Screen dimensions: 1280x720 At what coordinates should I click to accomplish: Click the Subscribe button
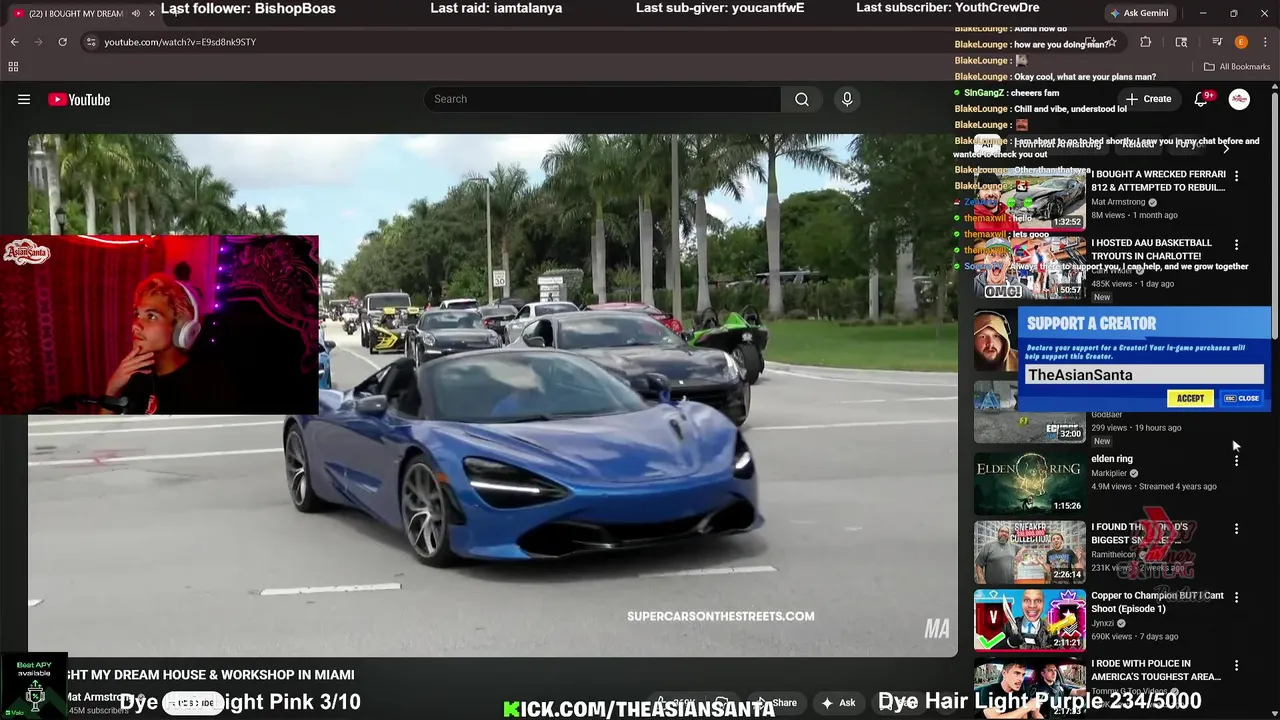point(193,703)
